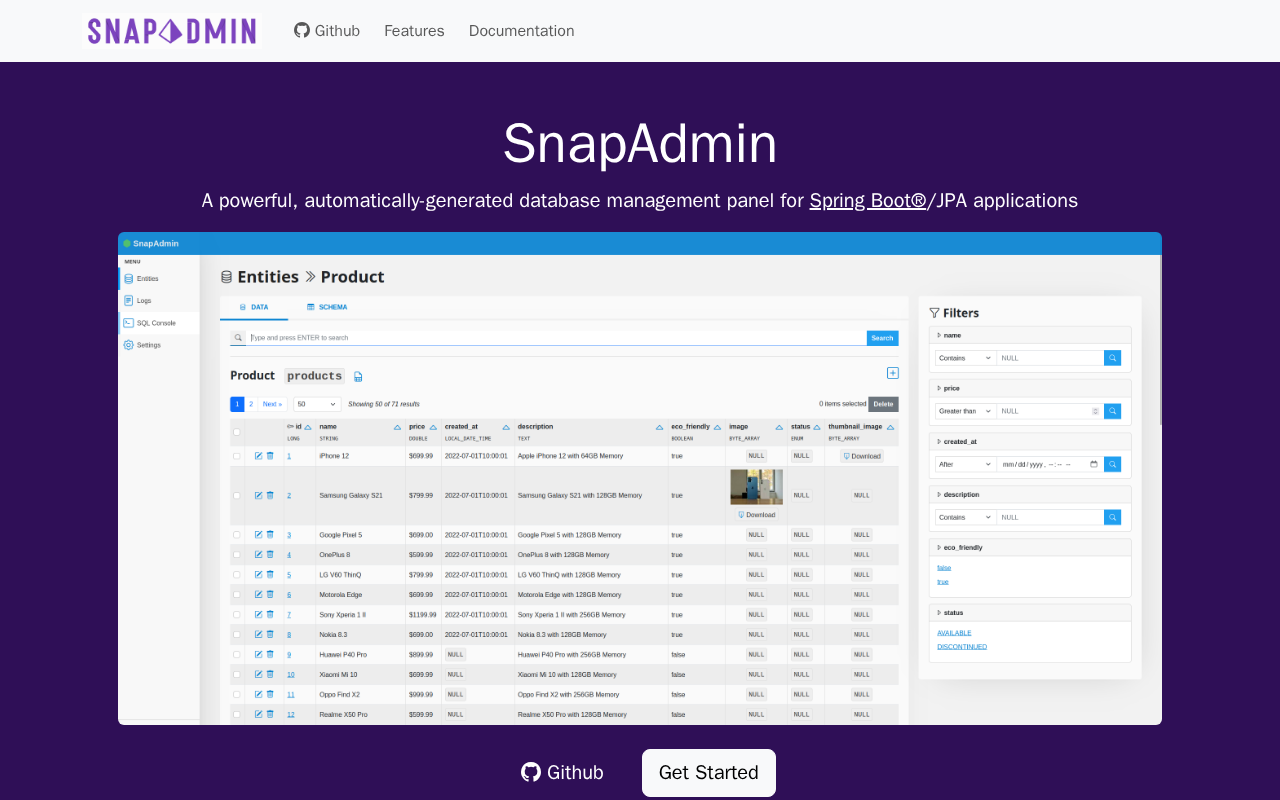Open the page size dropdown showing 50

tap(317, 404)
